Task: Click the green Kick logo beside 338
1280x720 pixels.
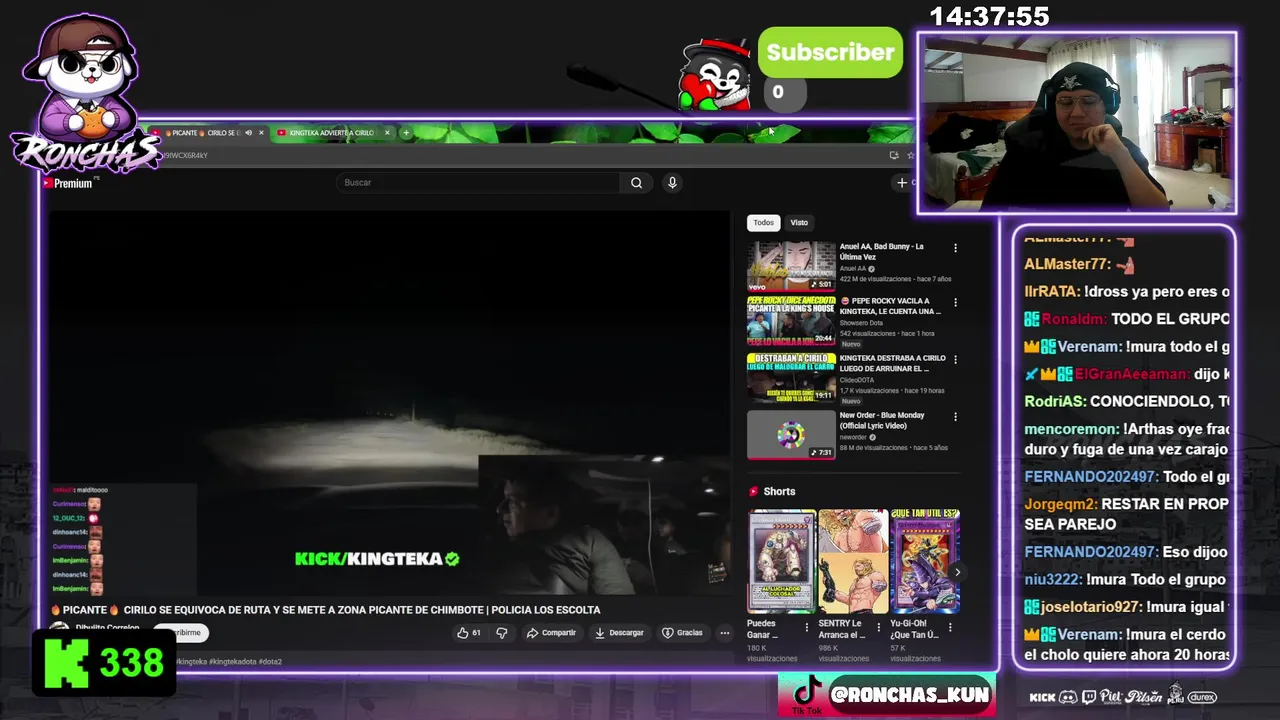Action: (66, 663)
